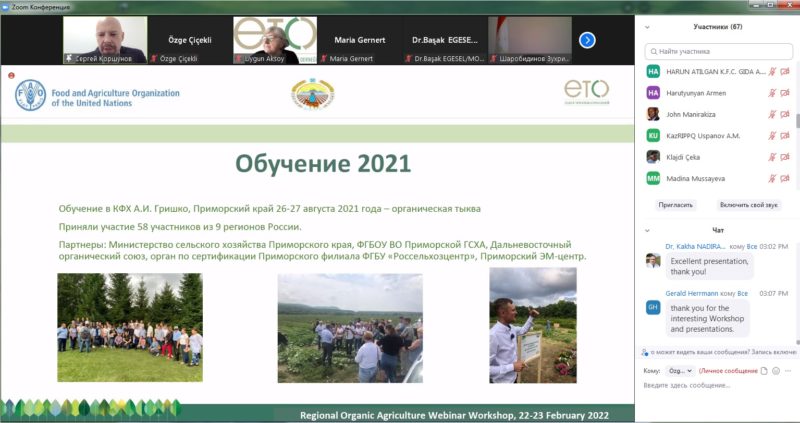Click Klajdi Çeka's camera-off icon
Image resolution: width=800 pixels, height=423 pixels.
(785, 157)
